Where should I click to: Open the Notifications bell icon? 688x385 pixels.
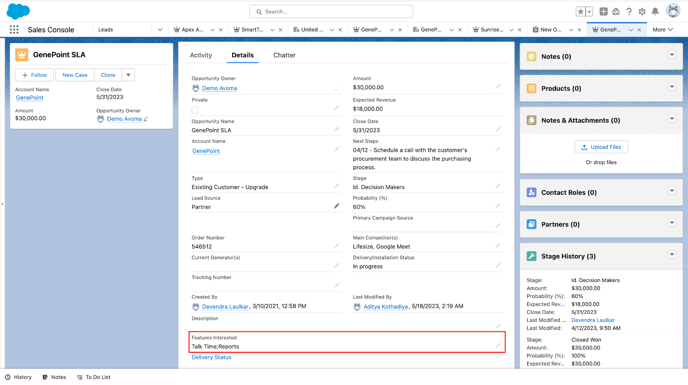pos(655,12)
